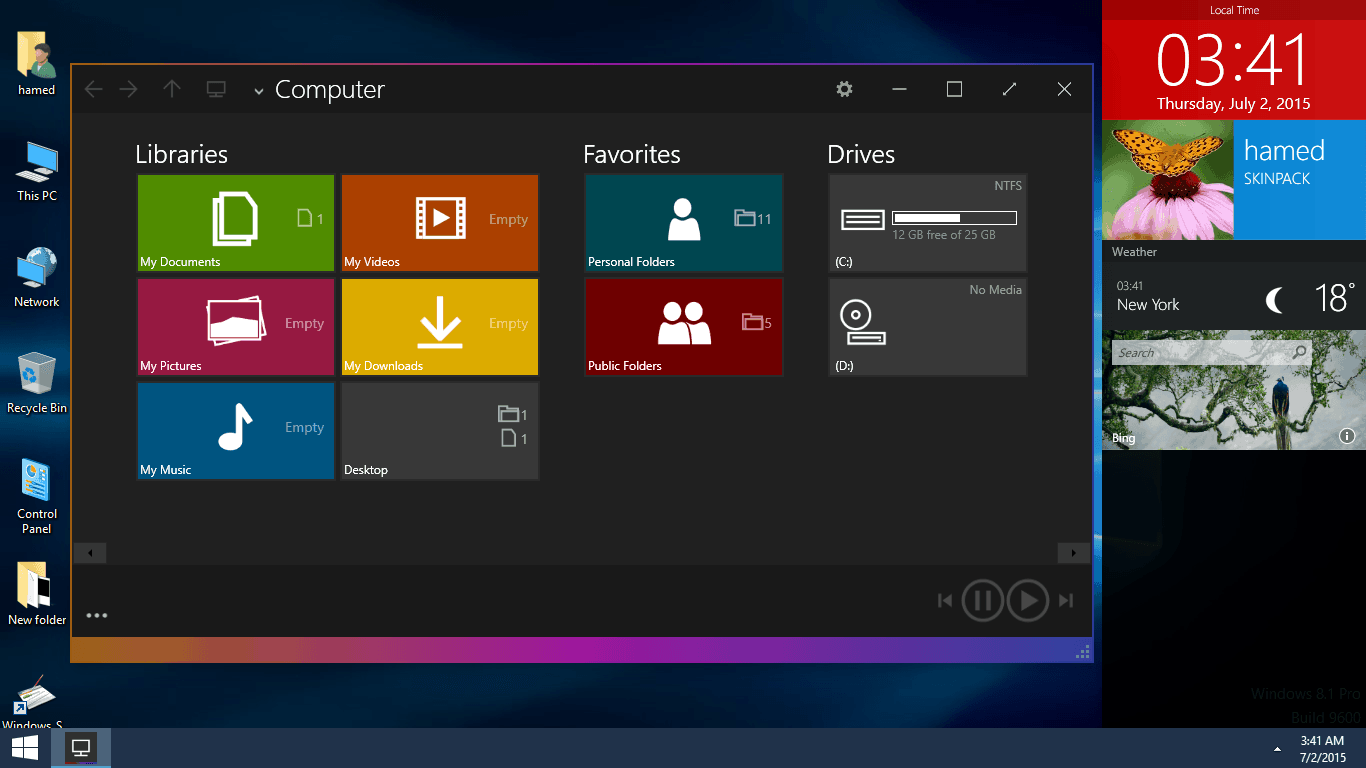Skip to the next track
1366x768 pixels.
pyautogui.click(x=1065, y=600)
